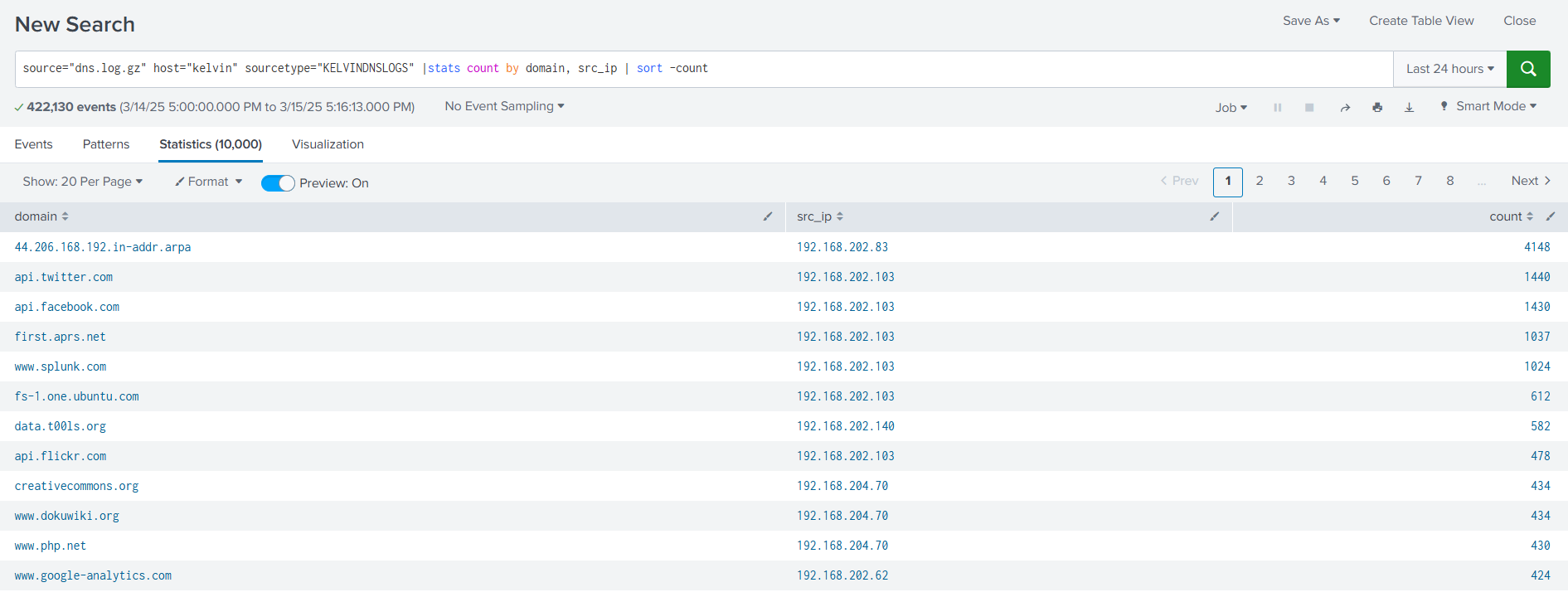This screenshot has height=597, width=1568.
Task: Click the www.dokuwiki.org domain cell
Action: (x=67, y=516)
